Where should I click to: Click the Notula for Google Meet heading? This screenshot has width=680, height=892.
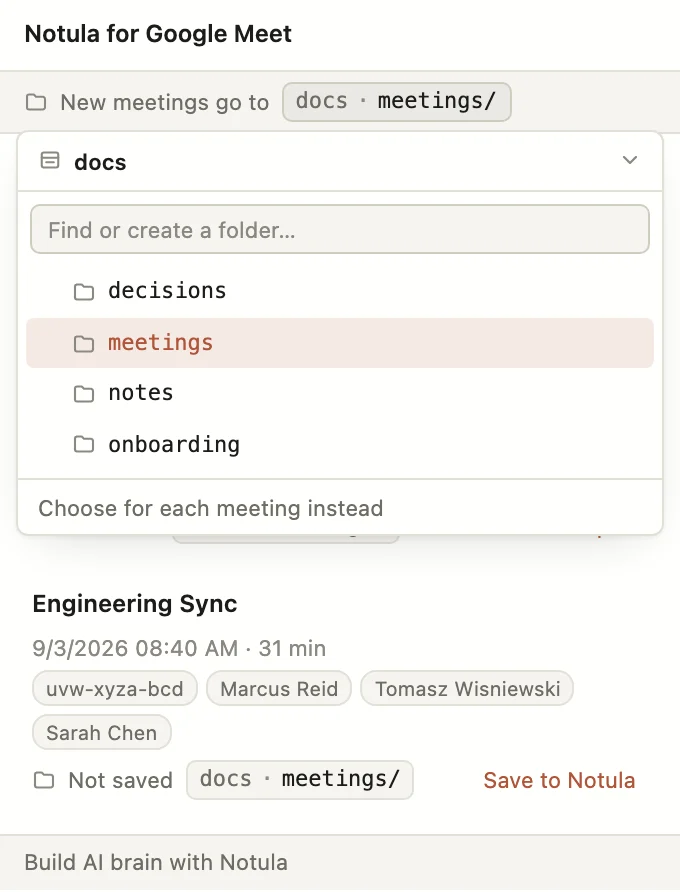158,34
